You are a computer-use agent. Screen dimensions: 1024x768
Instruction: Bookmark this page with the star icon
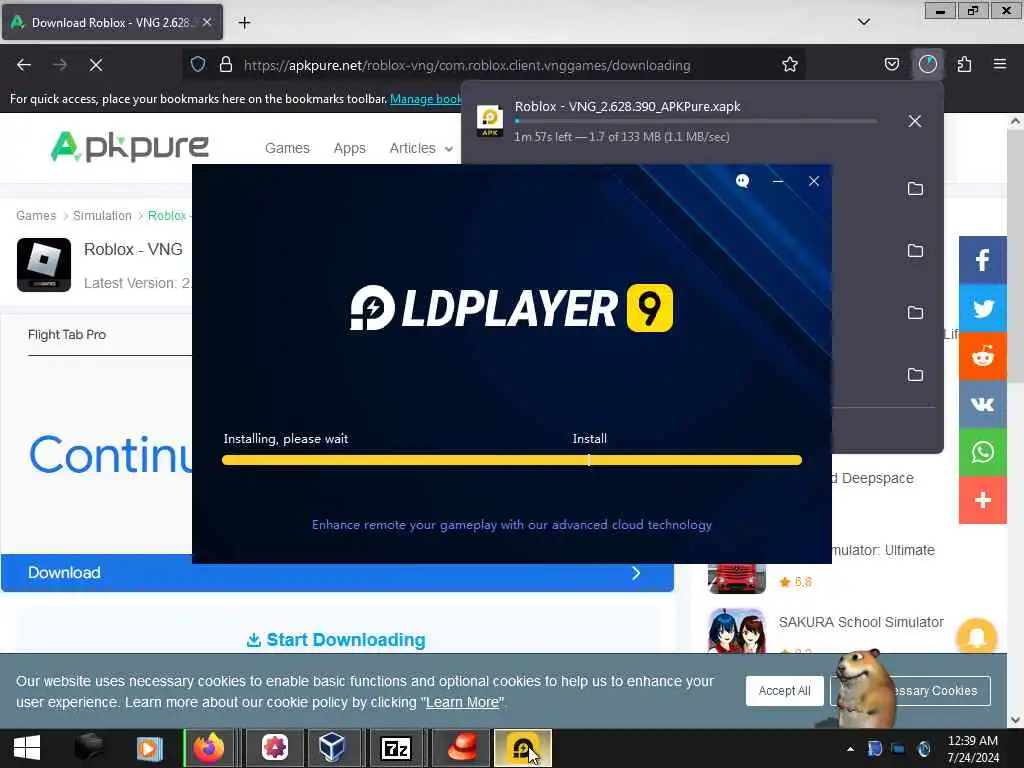790,65
